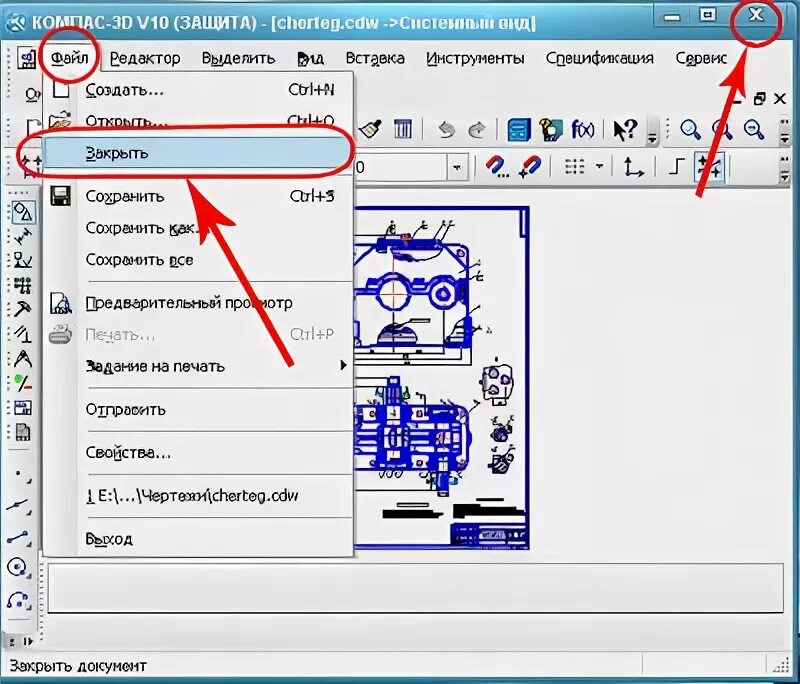The height and width of the screenshot is (684, 800).
Task: Choose Сохранить menu entry
Action: pyautogui.click(x=198, y=196)
